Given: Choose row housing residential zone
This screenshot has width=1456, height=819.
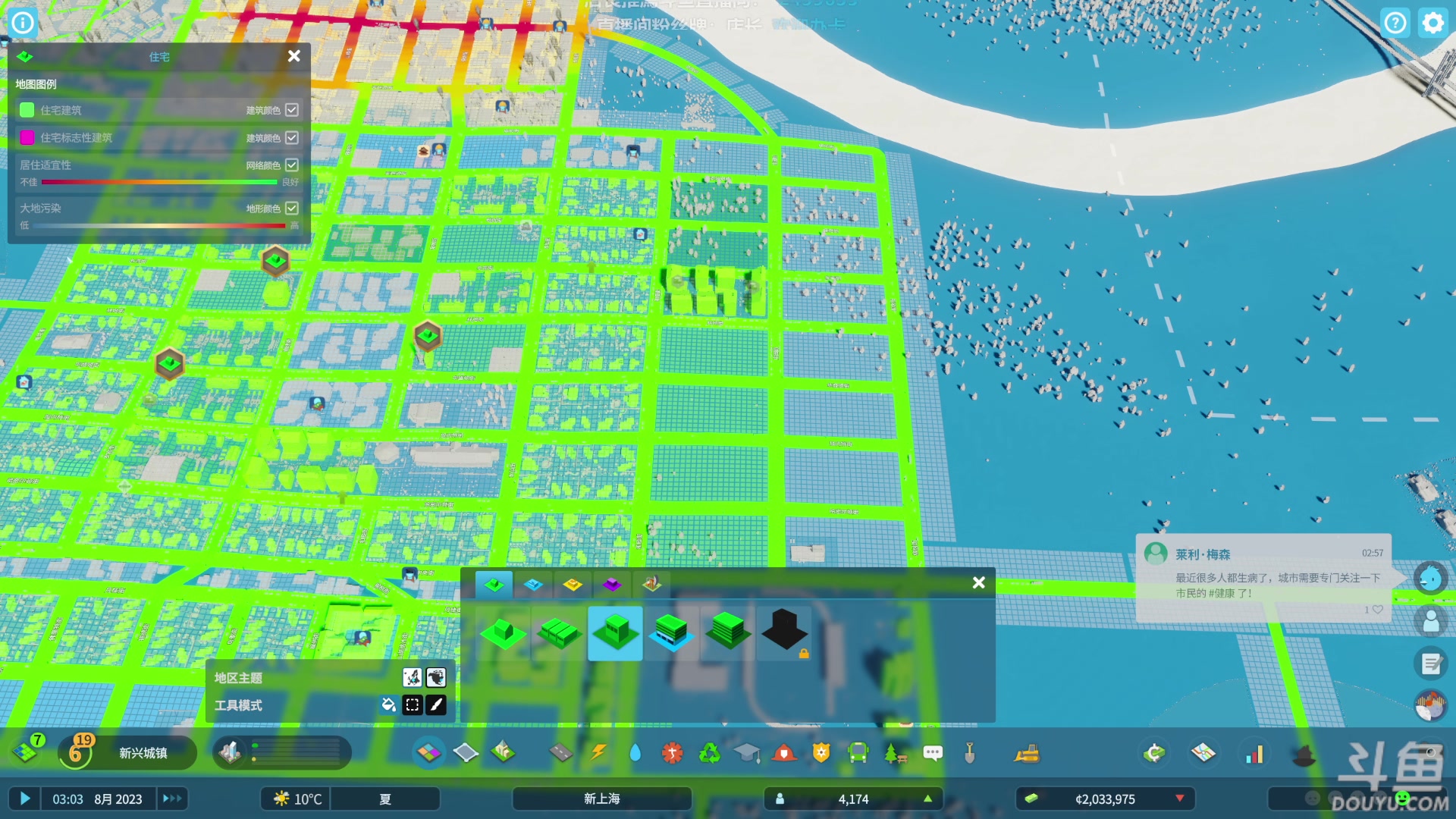Looking at the screenshot, I should (x=559, y=633).
